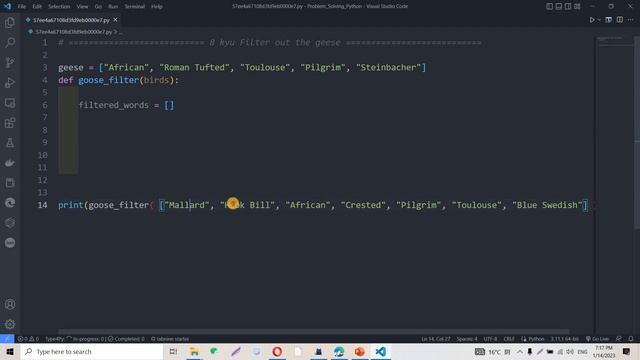Image resolution: width=640 pixels, height=360 pixels.
Task: Click the horizontal editor scrollbar
Action: (x=313, y=332)
